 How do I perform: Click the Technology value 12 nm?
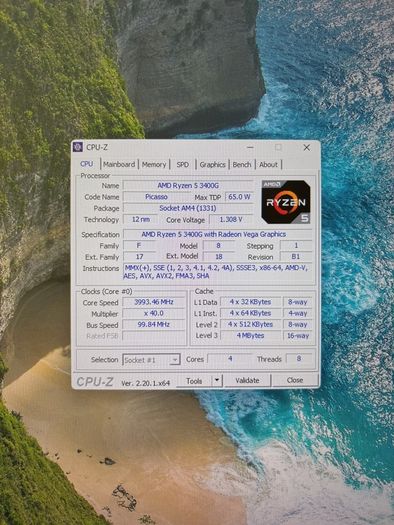[x=141, y=219]
